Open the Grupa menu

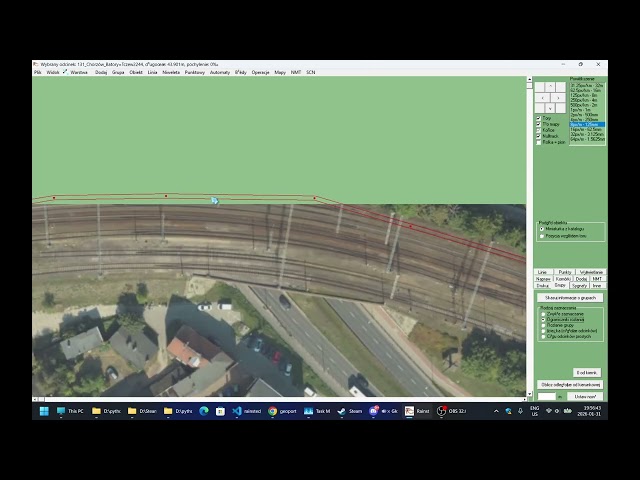tap(118, 72)
